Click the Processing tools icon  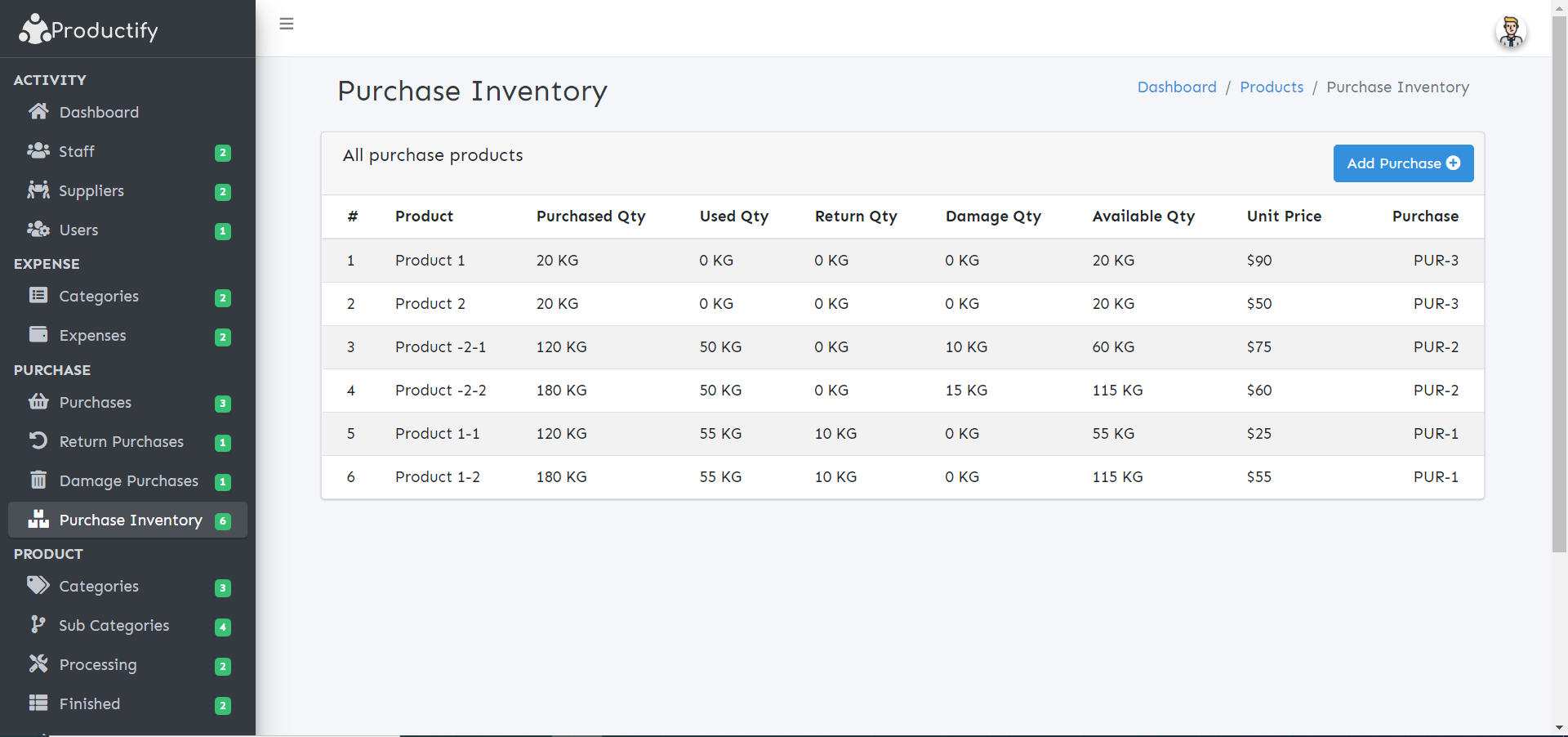pos(38,664)
